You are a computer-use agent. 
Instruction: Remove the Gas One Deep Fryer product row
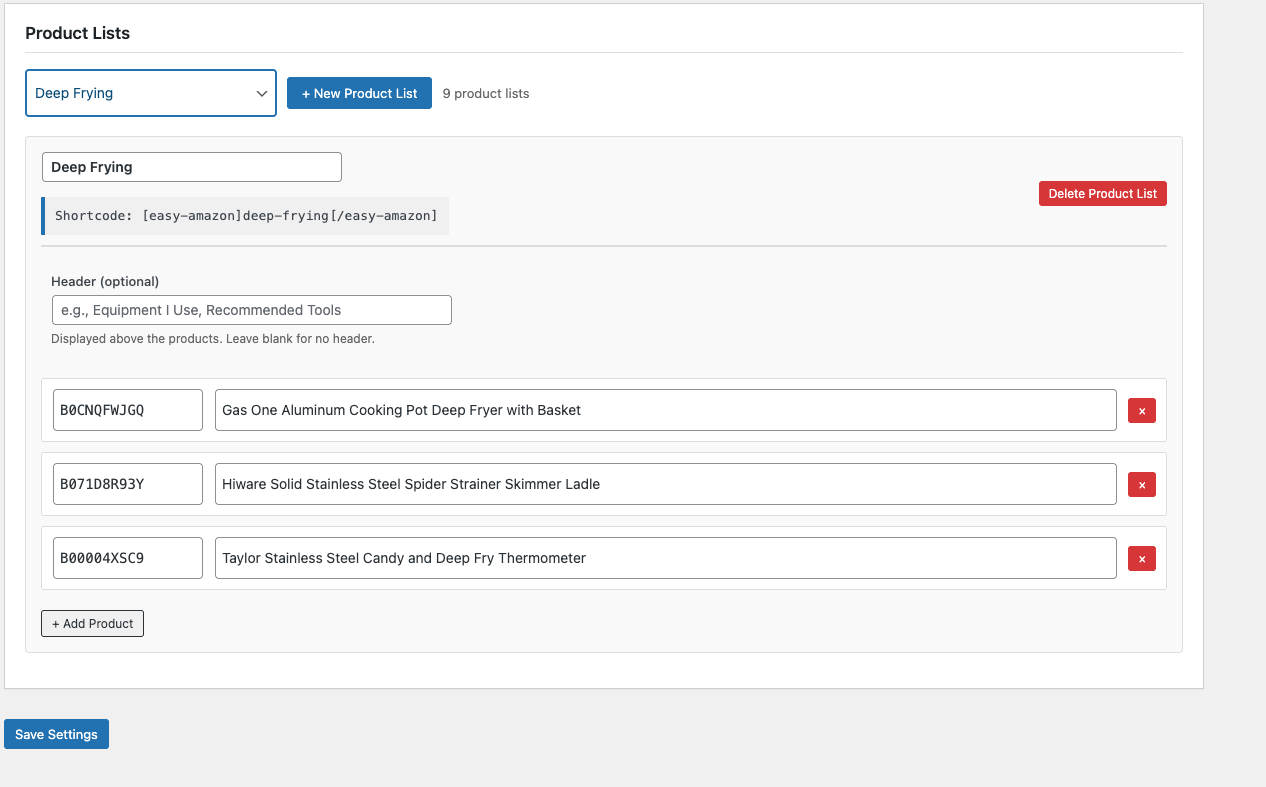click(1141, 410)
